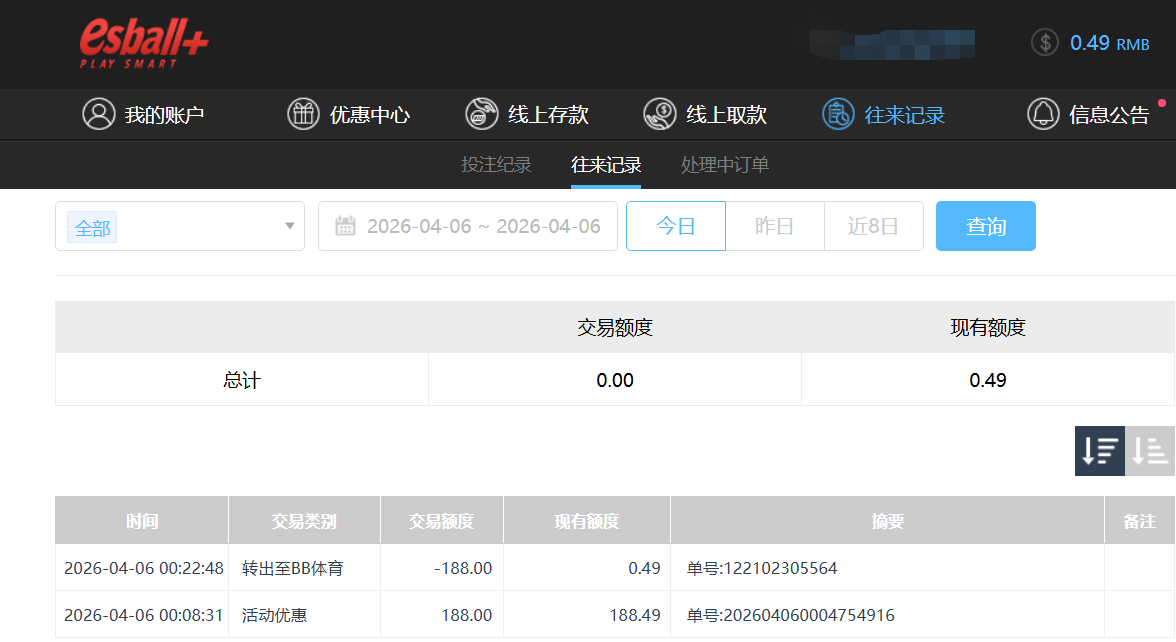Image resolution: width=1176 pixels, height=642 pixels.
Task: Open the 优惠中心 gift icon
Action: [303, 114]
